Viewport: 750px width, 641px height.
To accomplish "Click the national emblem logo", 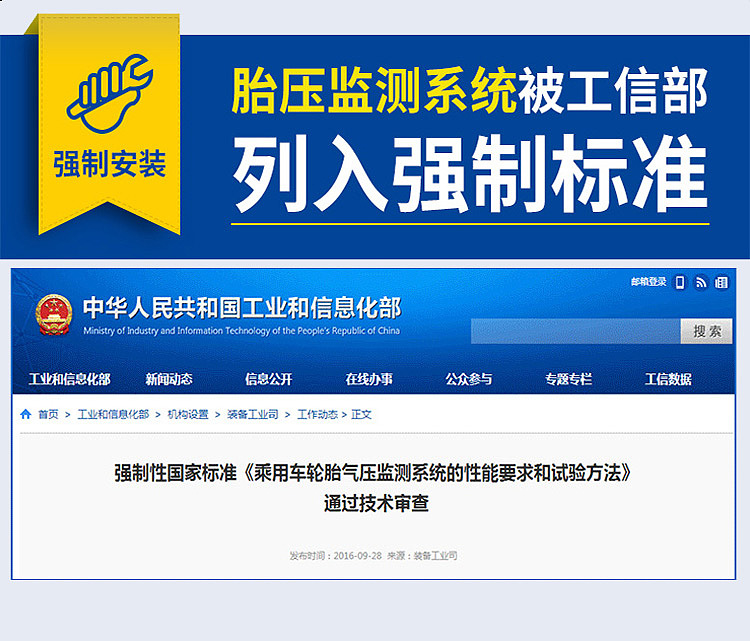I will (x=54, y=315).
